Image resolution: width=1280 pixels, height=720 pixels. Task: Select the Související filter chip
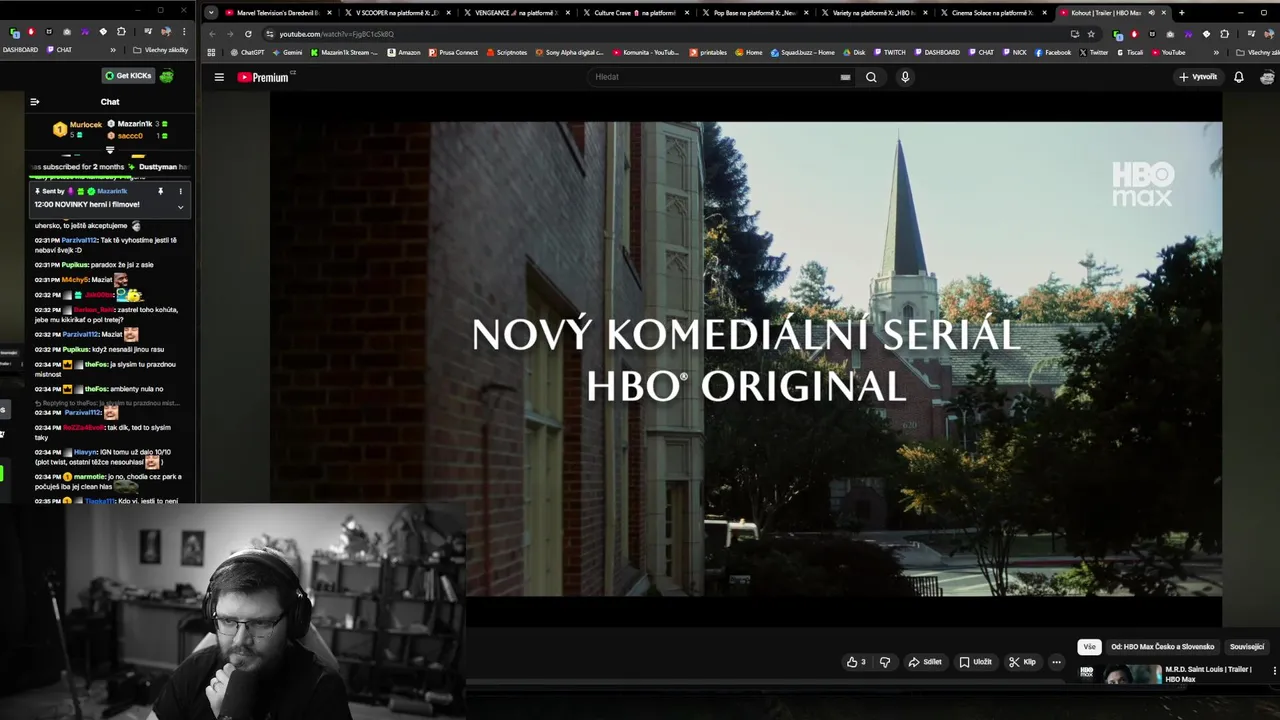[1247, 647]
